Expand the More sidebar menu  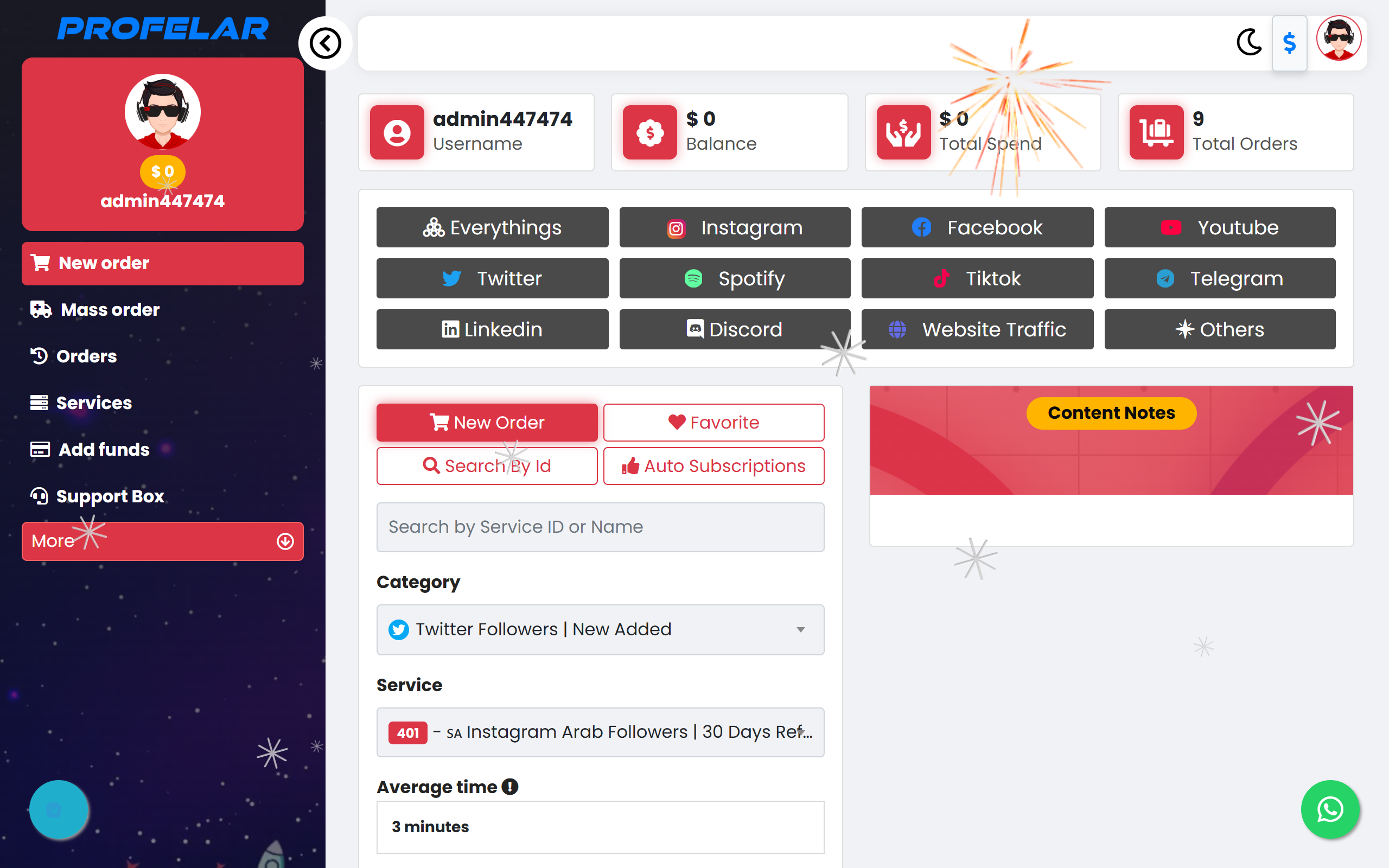click(x=162, y=541)
